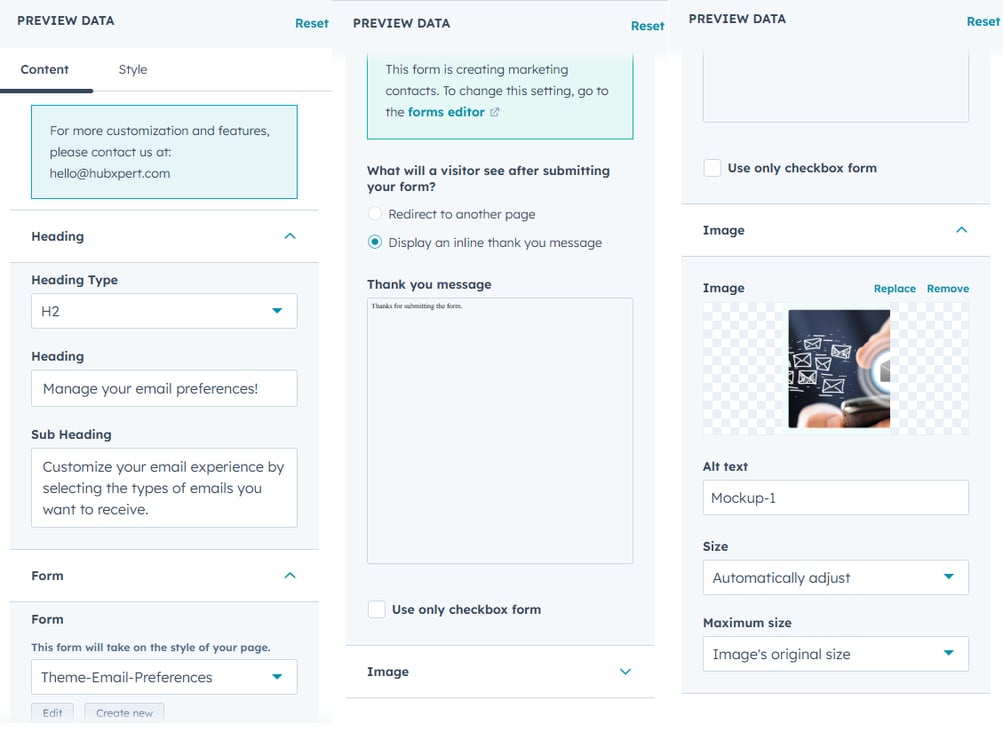Check Use only checkbox form above Image section
The height and width of the screenshot is (732, 1003).
(712, 168)
